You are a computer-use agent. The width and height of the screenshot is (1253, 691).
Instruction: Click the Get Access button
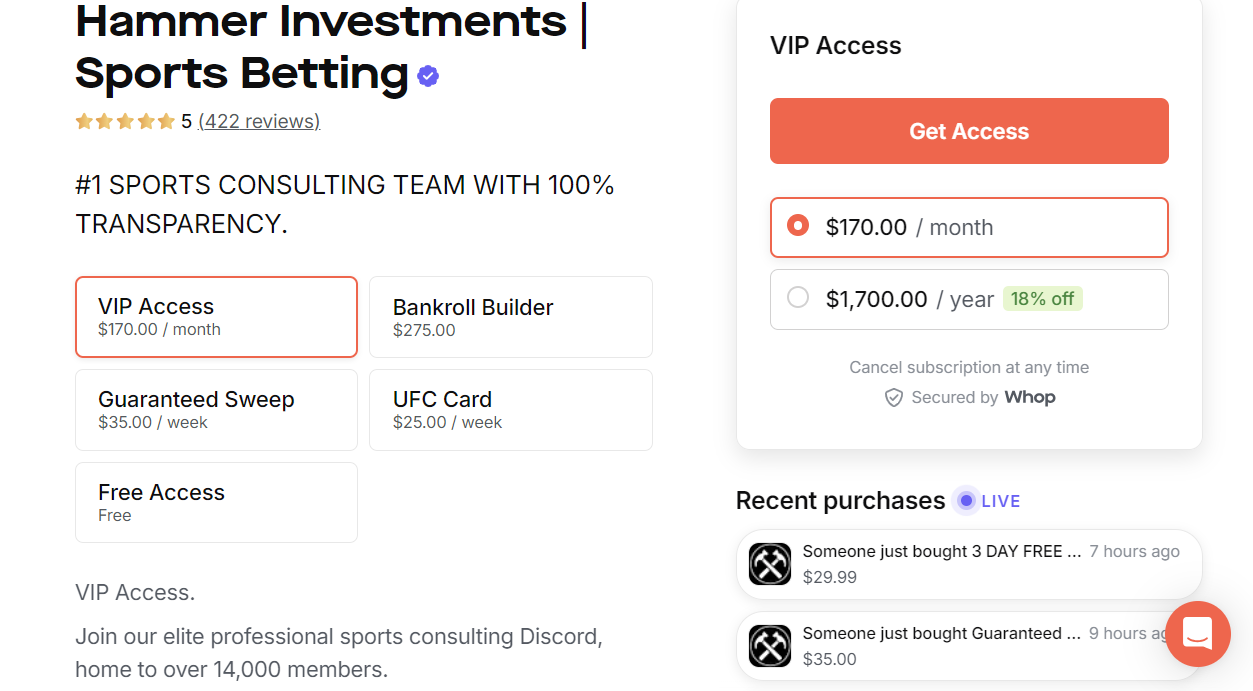(968, 131)
